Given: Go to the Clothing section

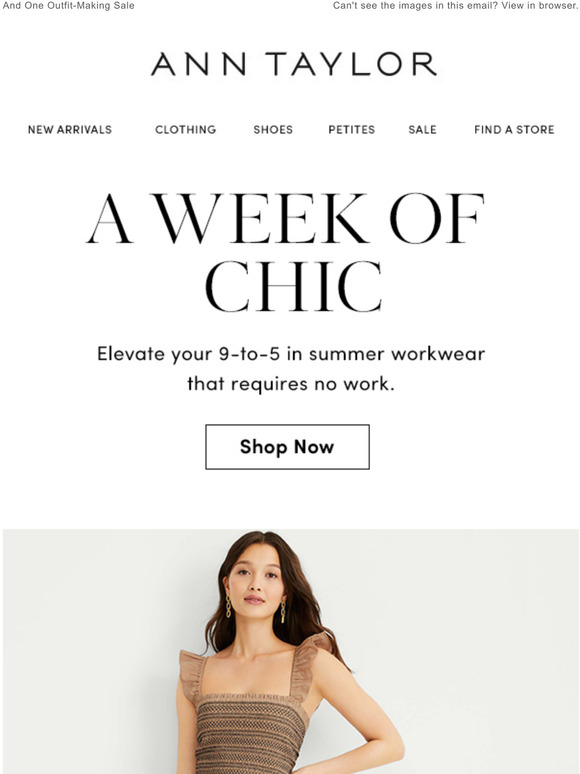Looking at the screenshot, I should pyautogui.click(x=186, y=130).
